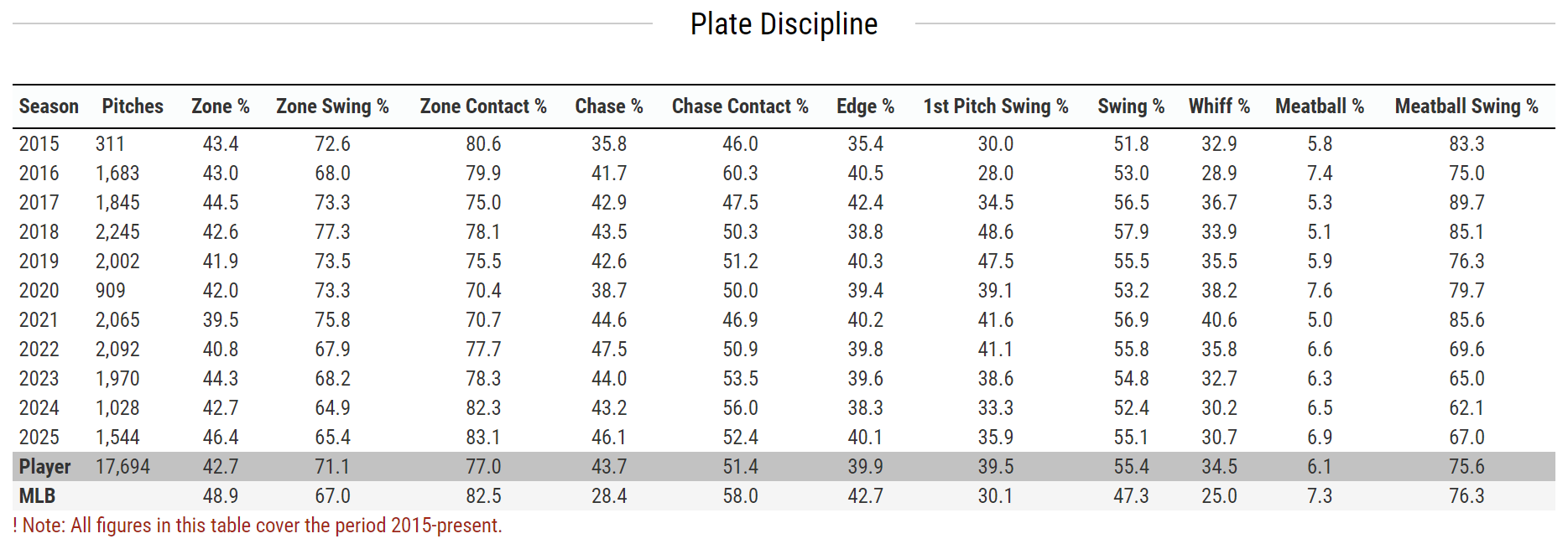Image resolution: width=1568 pixels, height=544 pixels.
Task: Click the Season column header
Action: tap(49, 106)
